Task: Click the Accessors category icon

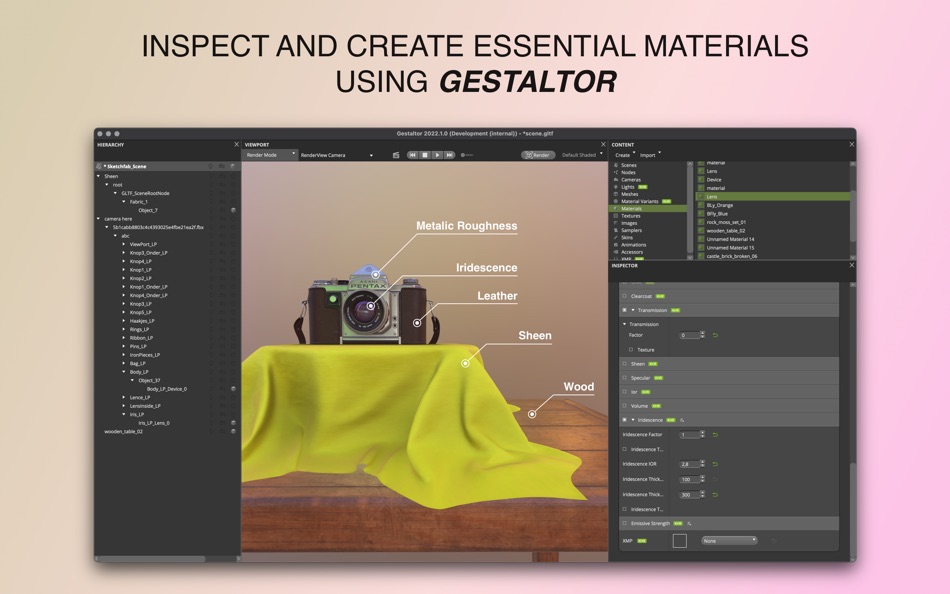Action: click(616, 252)
